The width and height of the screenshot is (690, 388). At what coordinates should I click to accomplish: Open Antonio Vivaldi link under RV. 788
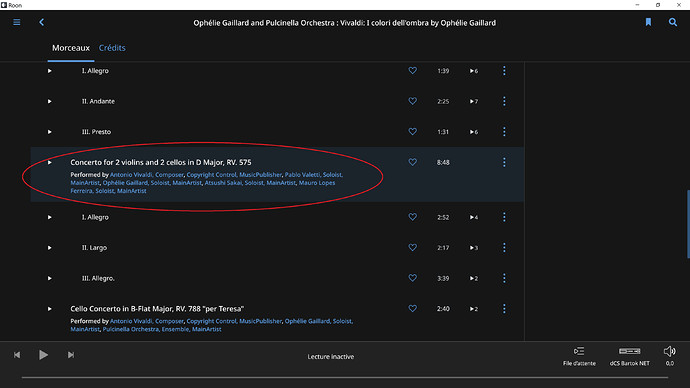(131, 321)
